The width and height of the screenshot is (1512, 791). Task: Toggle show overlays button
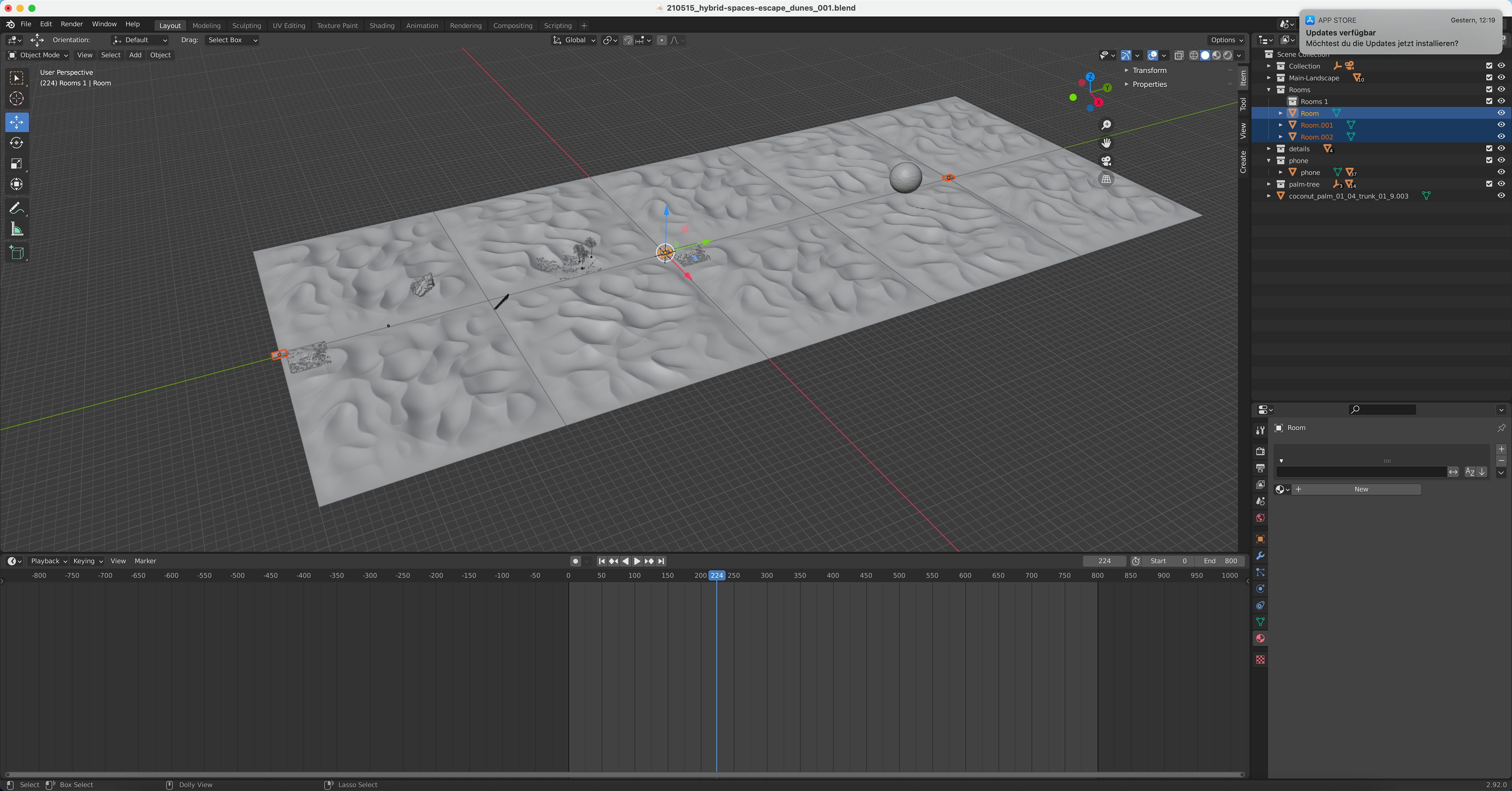pos(1153,55)
